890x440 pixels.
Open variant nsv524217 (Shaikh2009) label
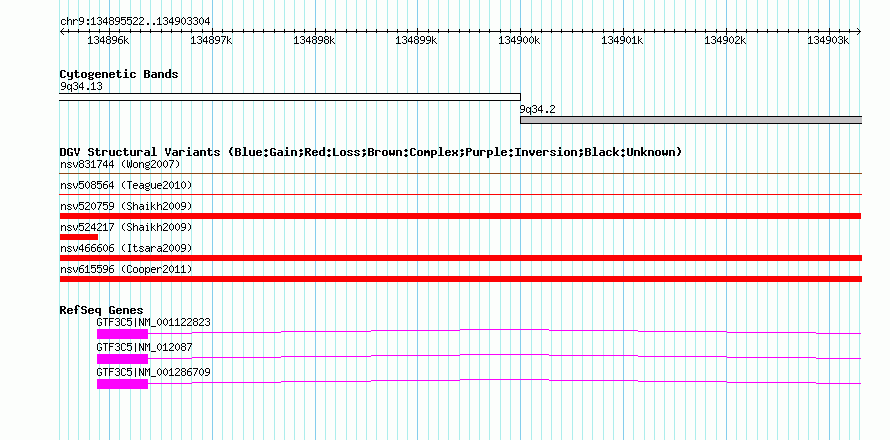(x=126, y=227)
